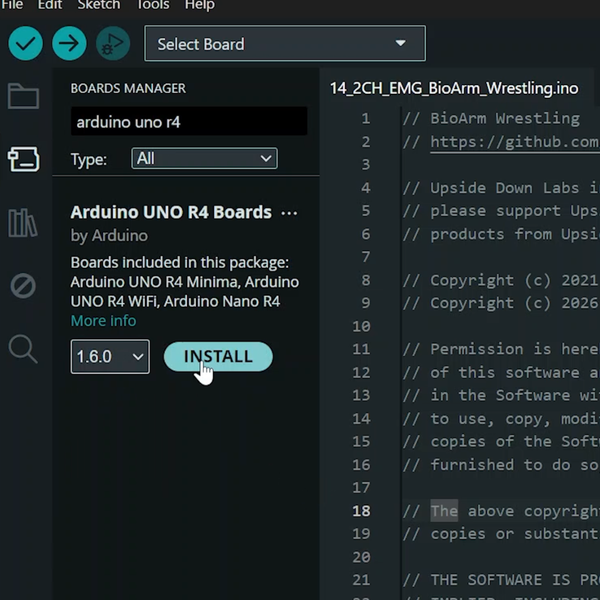
Task: Click the 'Copyright (c) 2021' comment line
Action: [x=501, y=280]
